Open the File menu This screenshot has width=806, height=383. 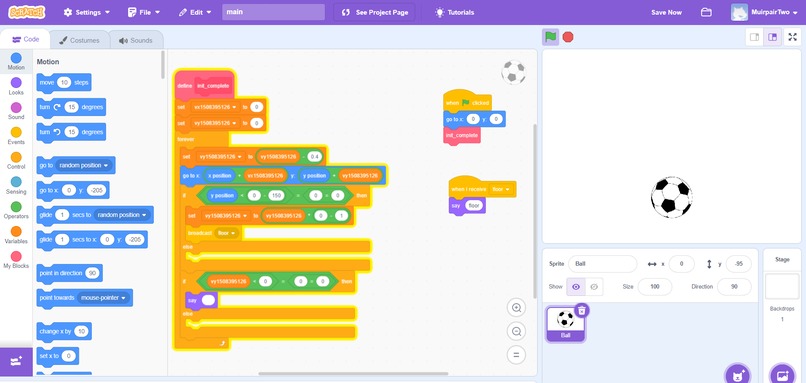(143, 12)
